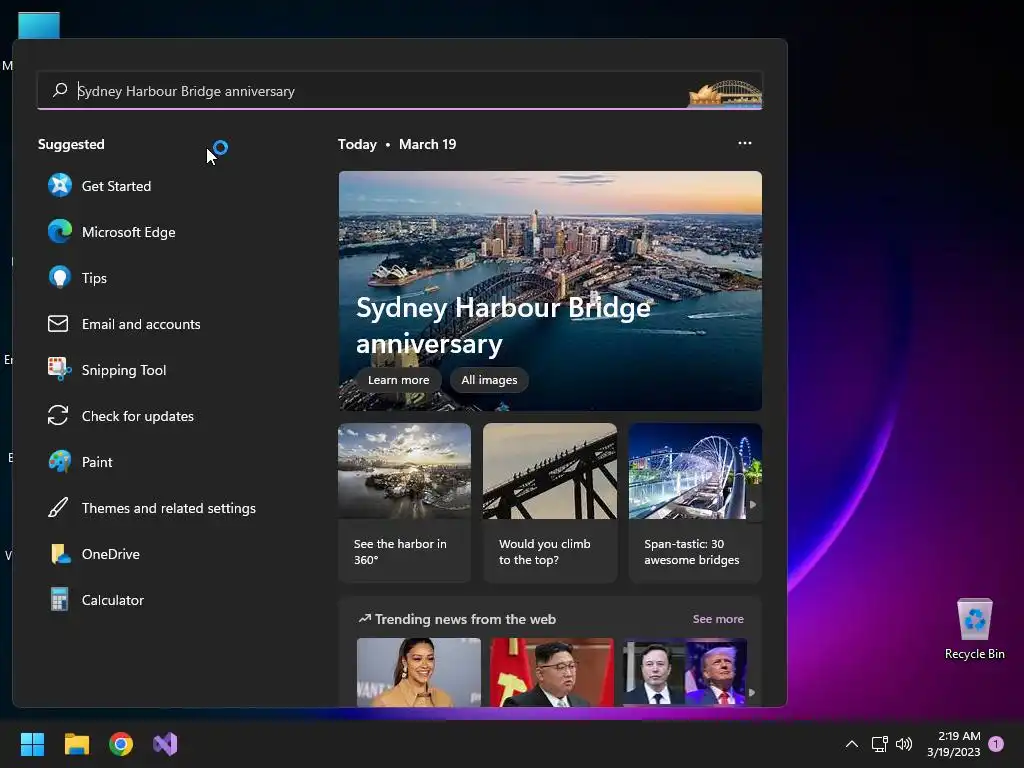This screenshot has height=768, width=1024.
Task: Follow the See more trending news link
Action: click(x=718, y=618)
